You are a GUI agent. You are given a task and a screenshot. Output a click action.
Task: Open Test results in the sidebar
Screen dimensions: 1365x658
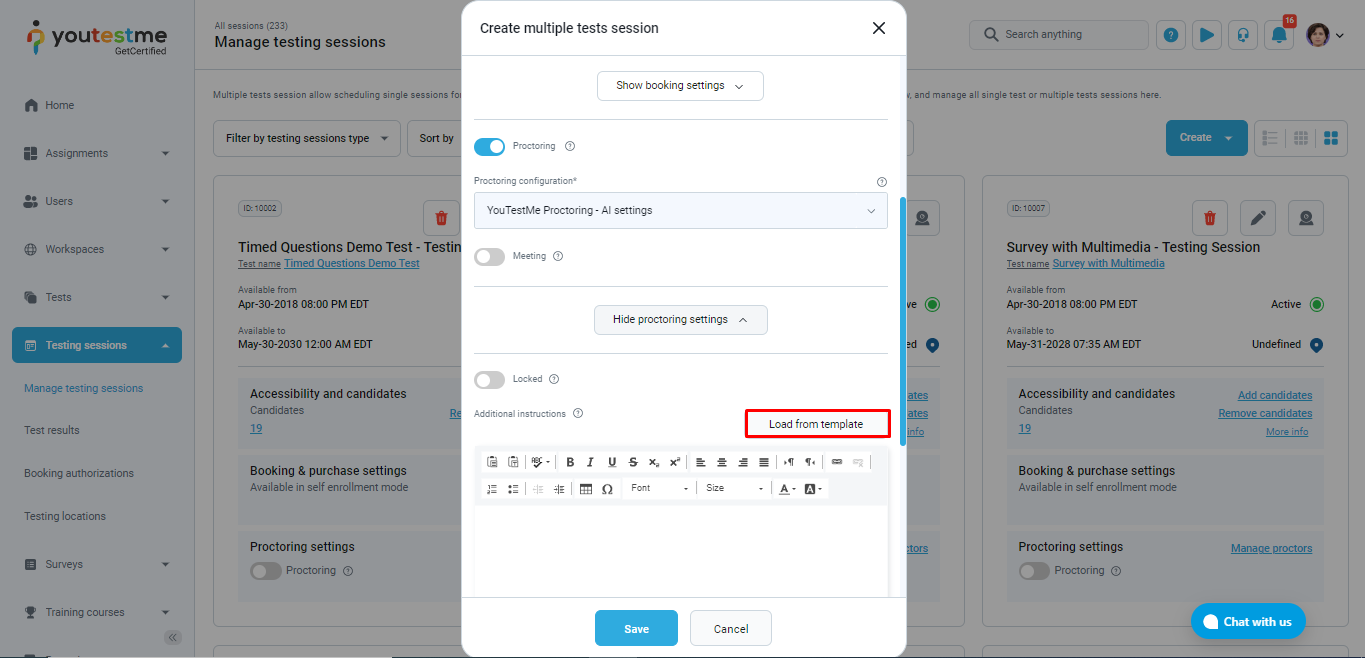(x=52, y=431)
